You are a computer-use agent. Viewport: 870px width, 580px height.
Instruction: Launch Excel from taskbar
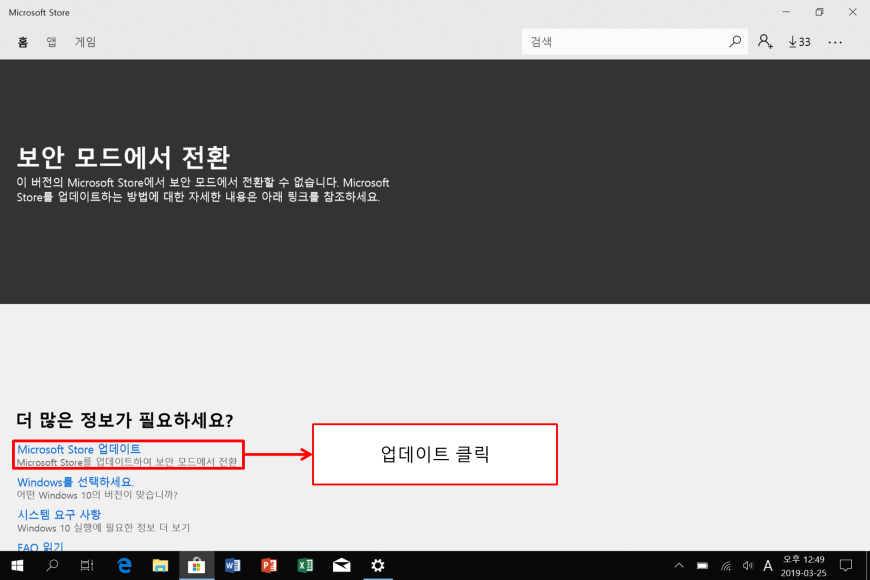pos(305,566)
